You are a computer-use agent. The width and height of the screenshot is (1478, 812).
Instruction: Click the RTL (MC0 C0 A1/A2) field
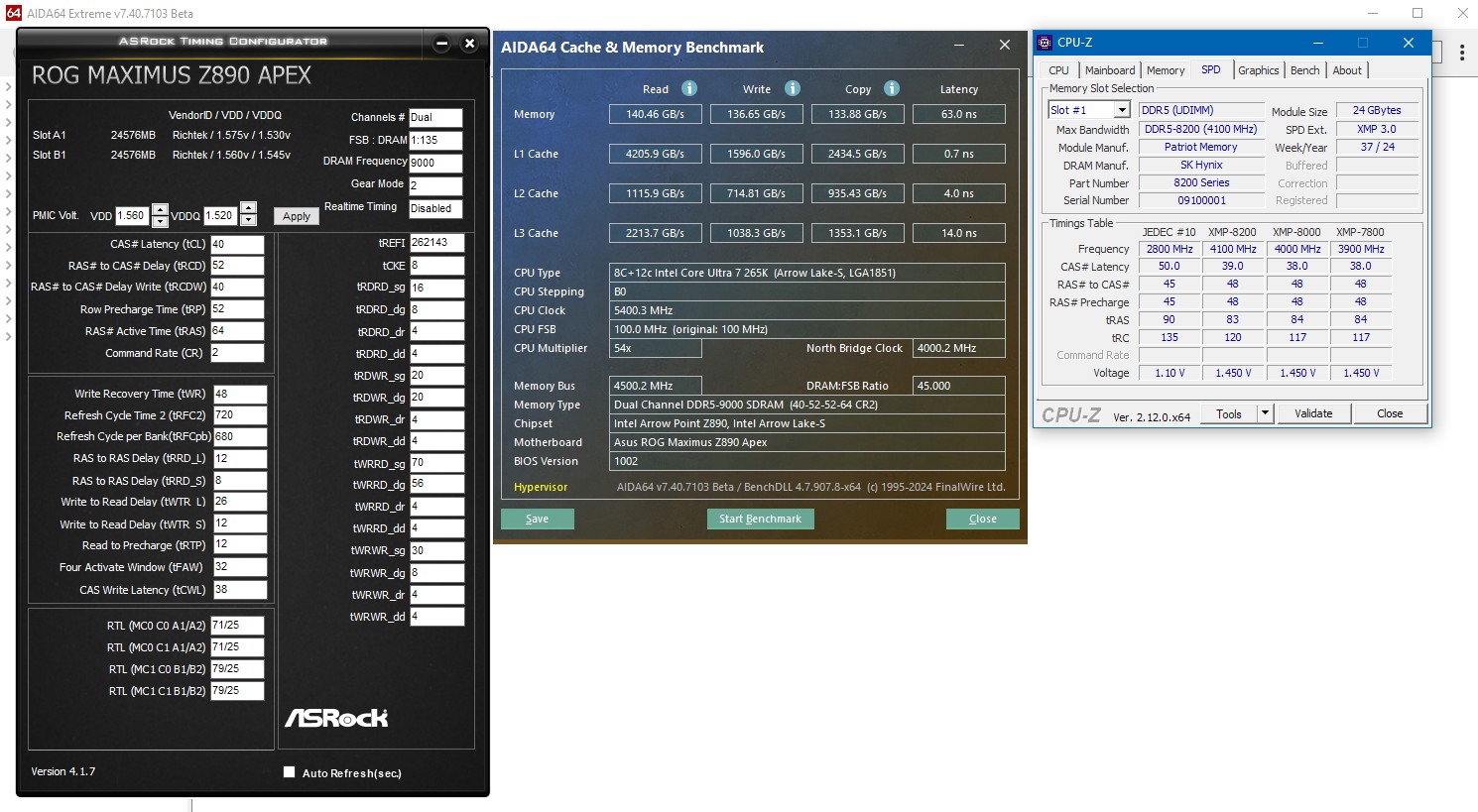click(x=237, y=626)
